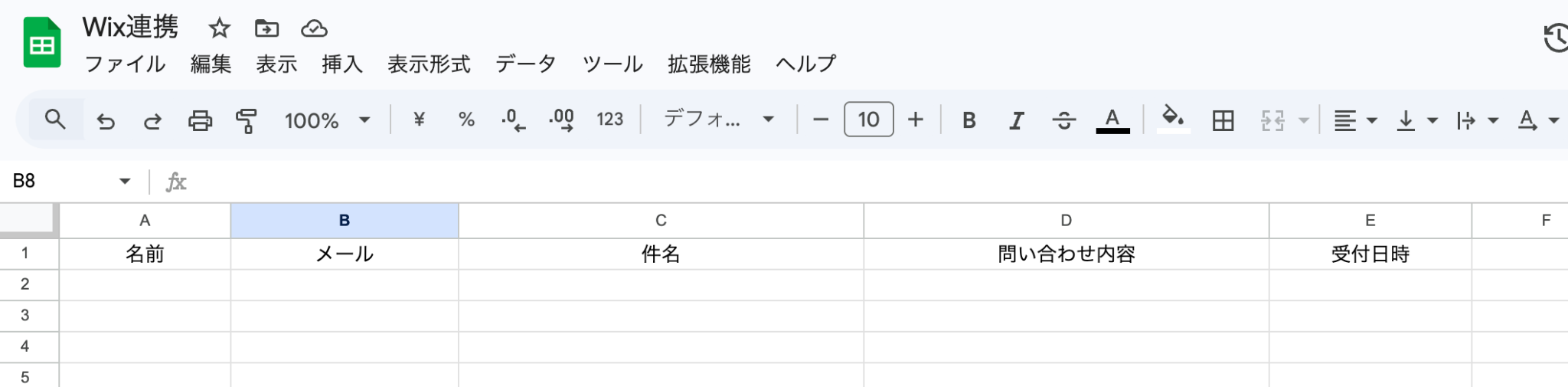Open version history clock icon

(1556, 38)
